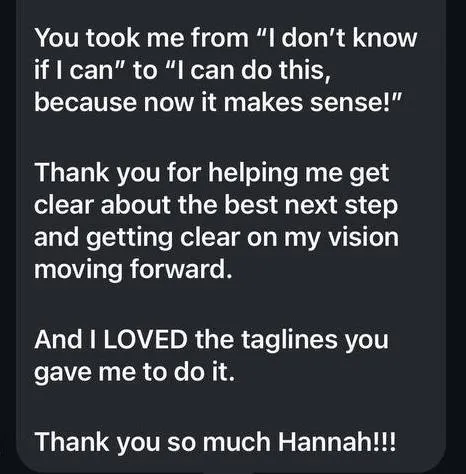Click the phrase "best next step"
The image size is (466, 474).
tap(311, 207)
